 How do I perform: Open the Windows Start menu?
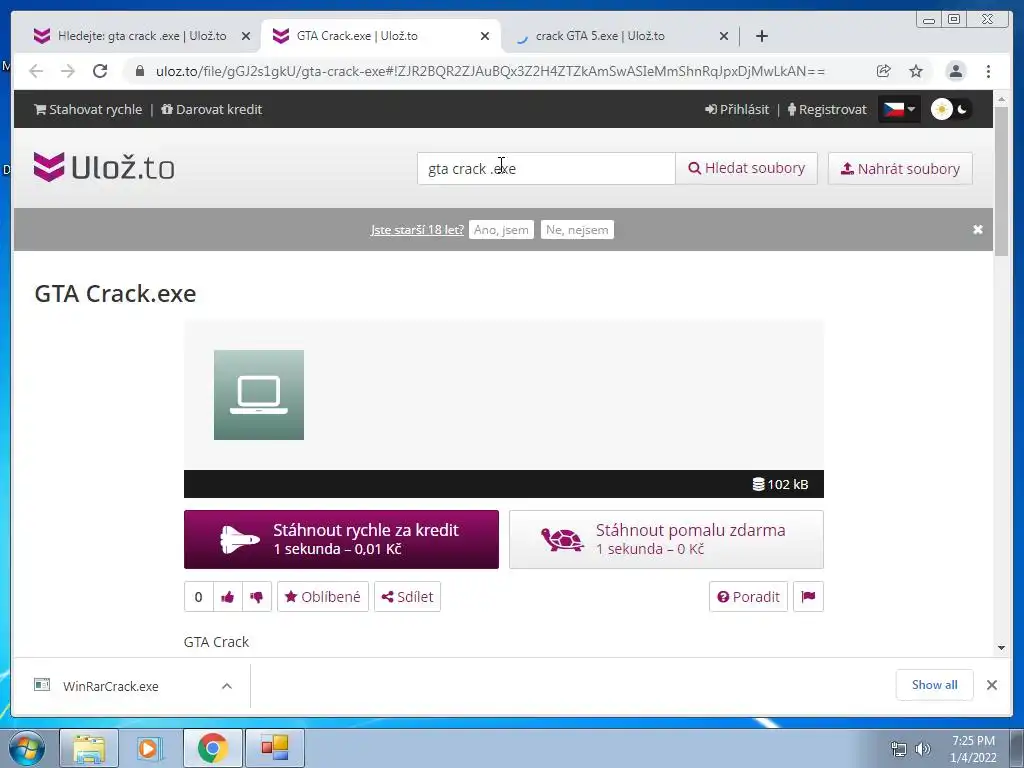[27, 748]
